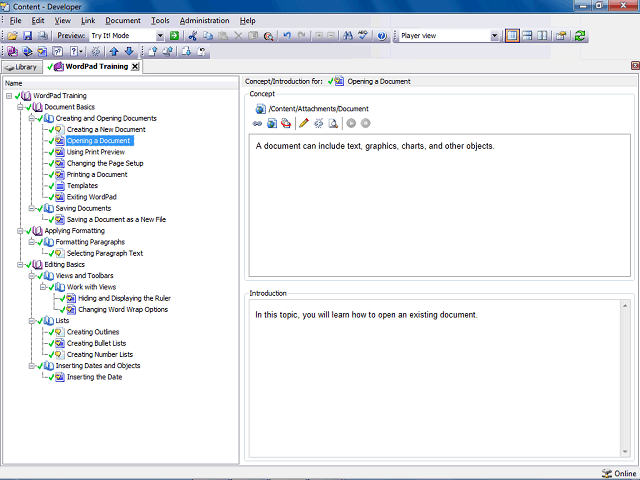This screenshot has width=640, height=480.
Task: Click the globe page icon in Concept toolbar
Action: (x=272, y=123)
